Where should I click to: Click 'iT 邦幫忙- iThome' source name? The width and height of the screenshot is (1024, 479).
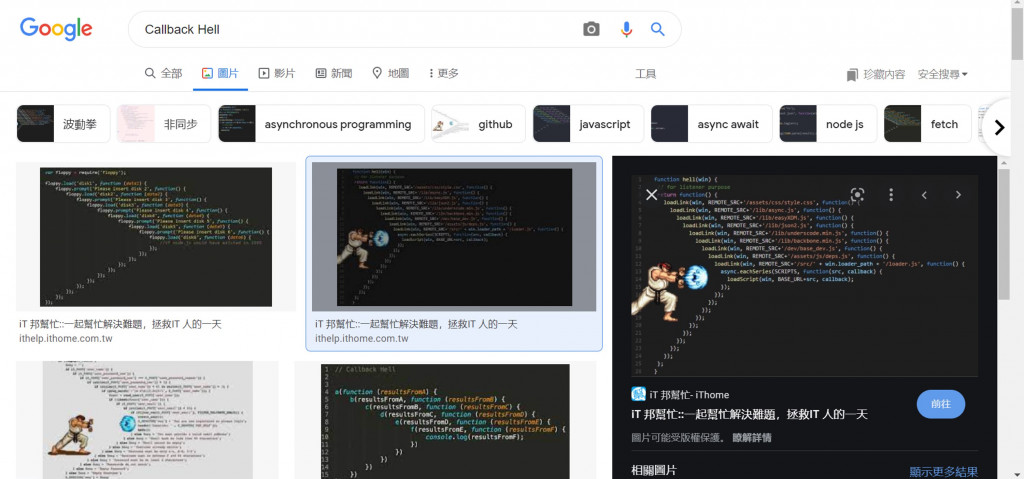689,395
